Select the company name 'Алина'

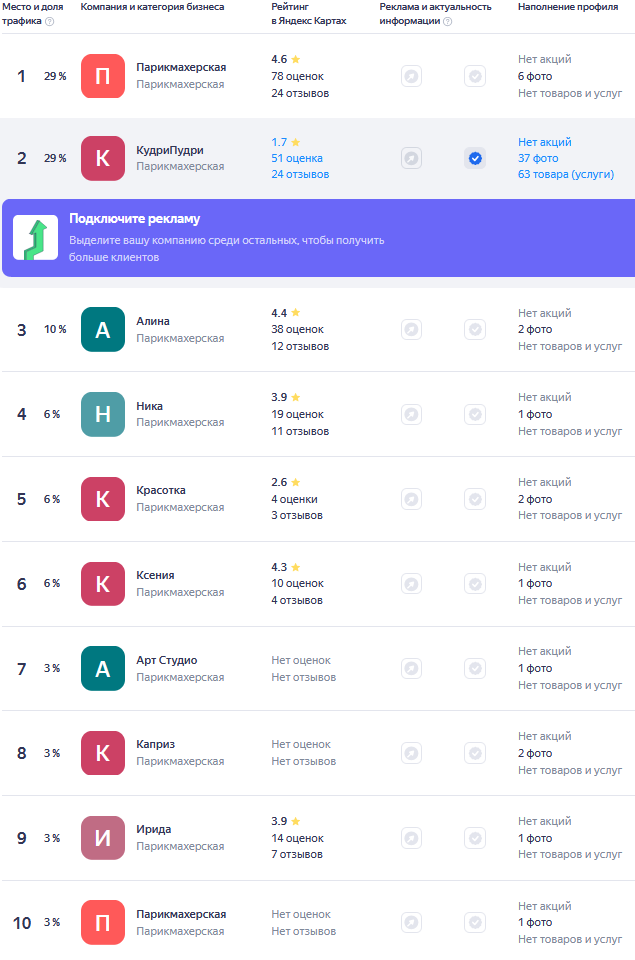click(x=152, y=321)
